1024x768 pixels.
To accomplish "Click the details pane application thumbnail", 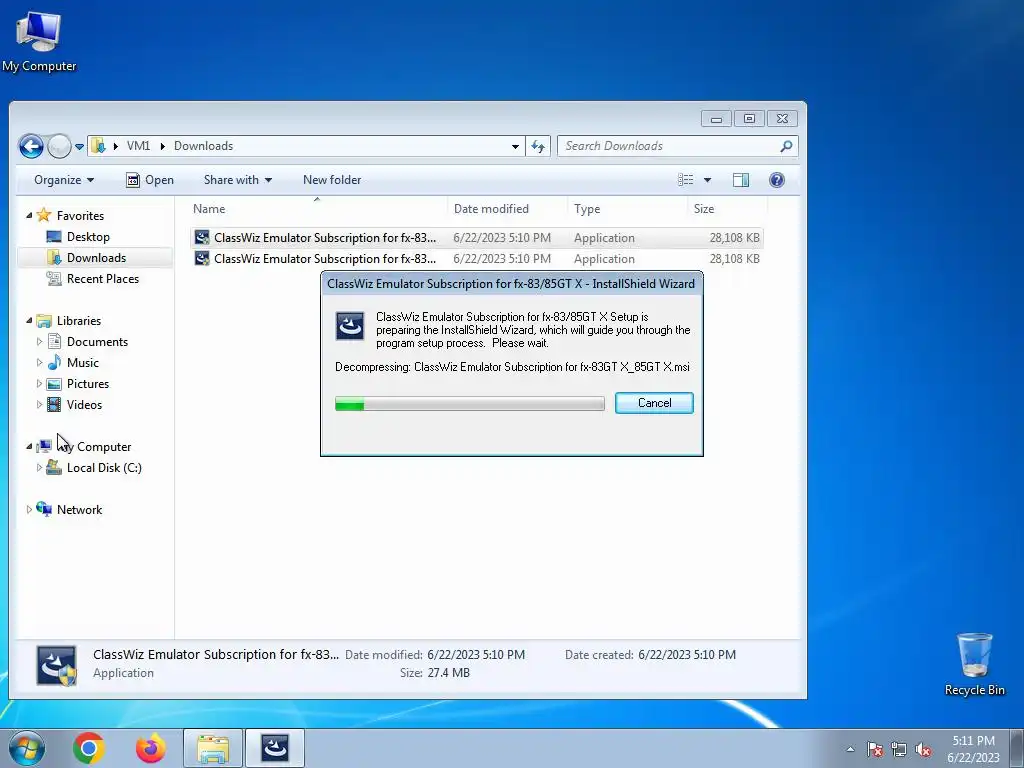I will click(57, 665).
